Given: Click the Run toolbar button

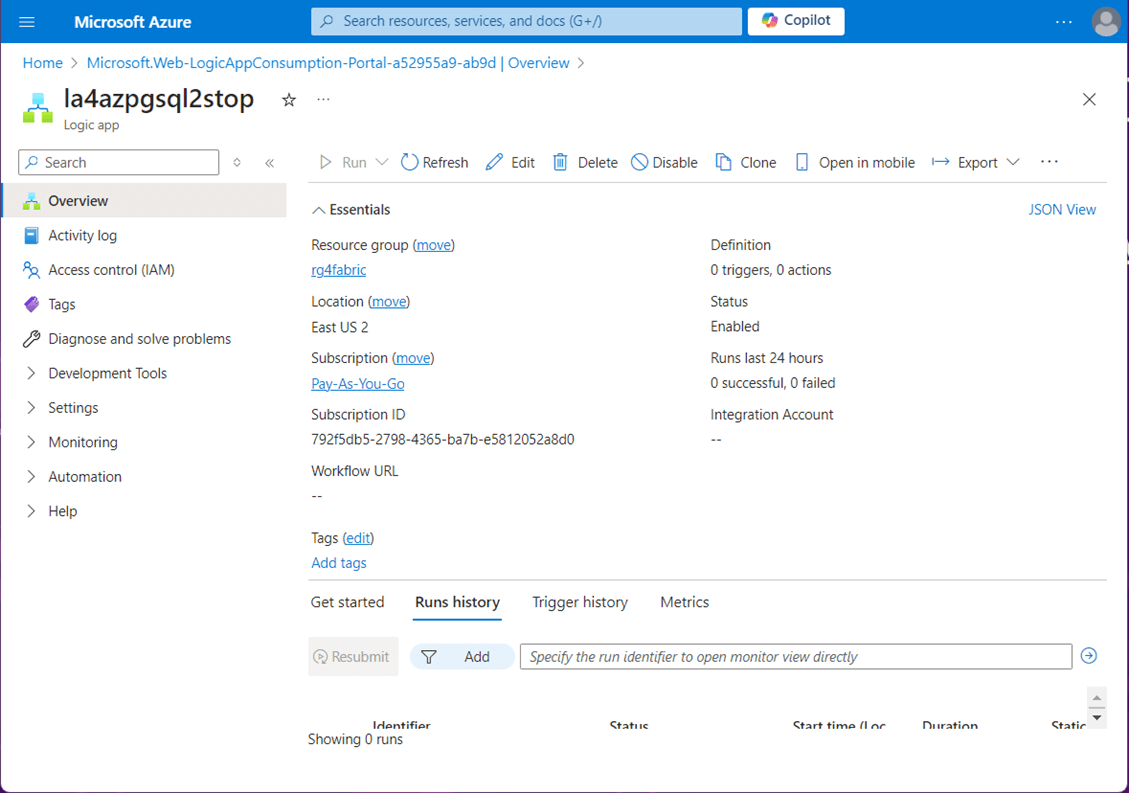Looking at the screenshot, I should tap(343, 162).
